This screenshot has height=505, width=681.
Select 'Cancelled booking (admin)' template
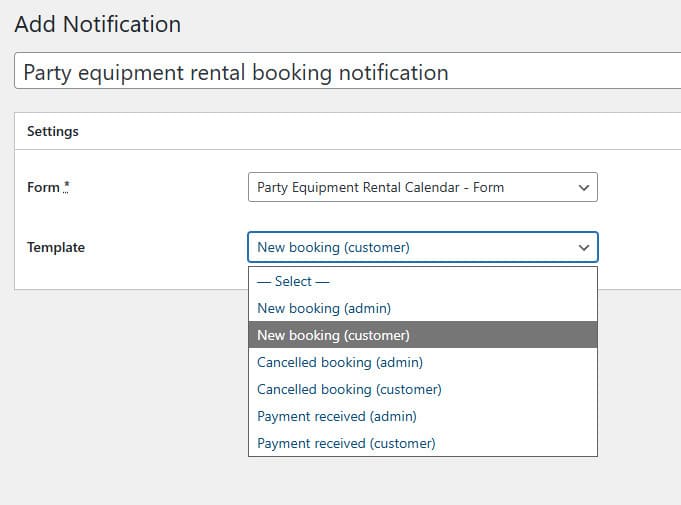[x=340, y=362]
